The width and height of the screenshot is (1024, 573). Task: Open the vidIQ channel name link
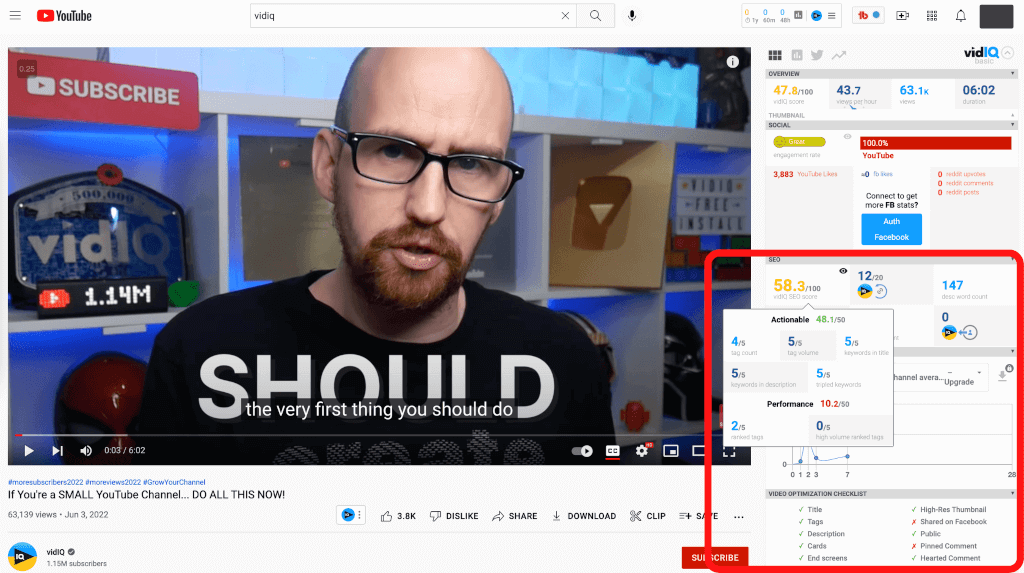pyautogui.click(x=56, y=552)
